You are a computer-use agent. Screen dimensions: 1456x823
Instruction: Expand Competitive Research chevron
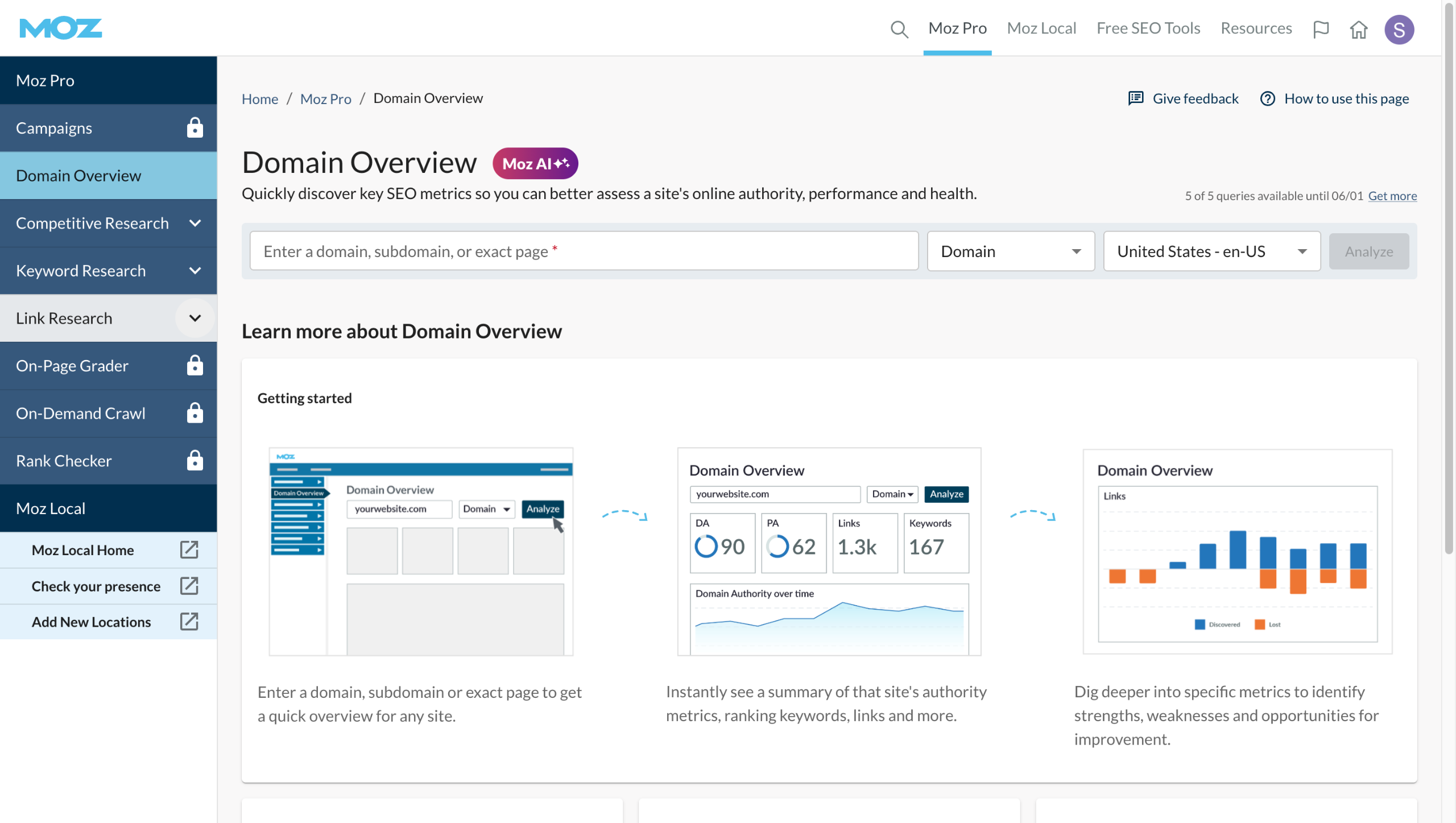click(x=195, y=223)
